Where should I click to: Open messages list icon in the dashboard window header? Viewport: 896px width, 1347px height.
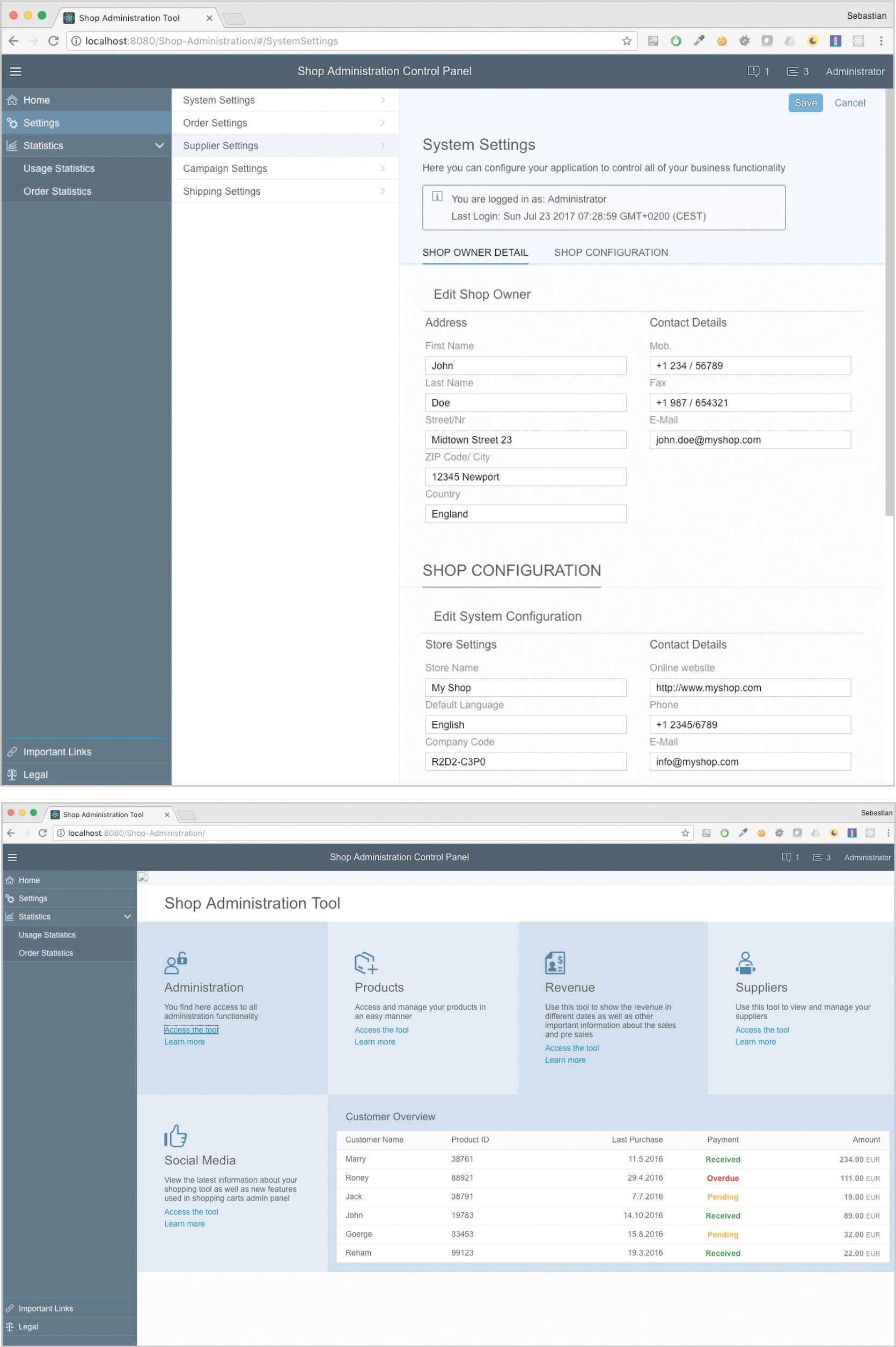(x=818, y=857)
